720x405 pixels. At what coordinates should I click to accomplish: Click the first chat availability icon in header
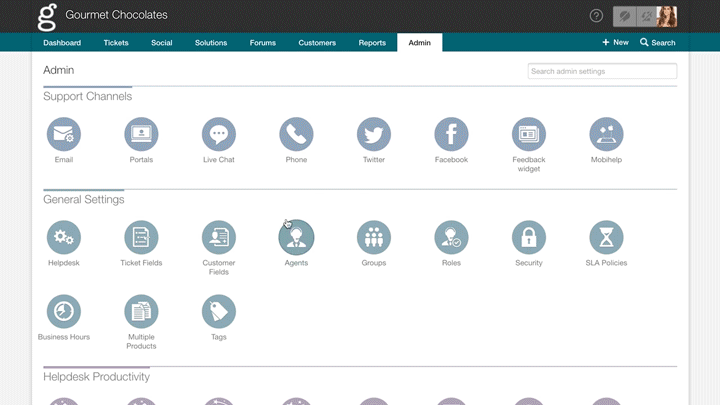[x=624, y=17]
